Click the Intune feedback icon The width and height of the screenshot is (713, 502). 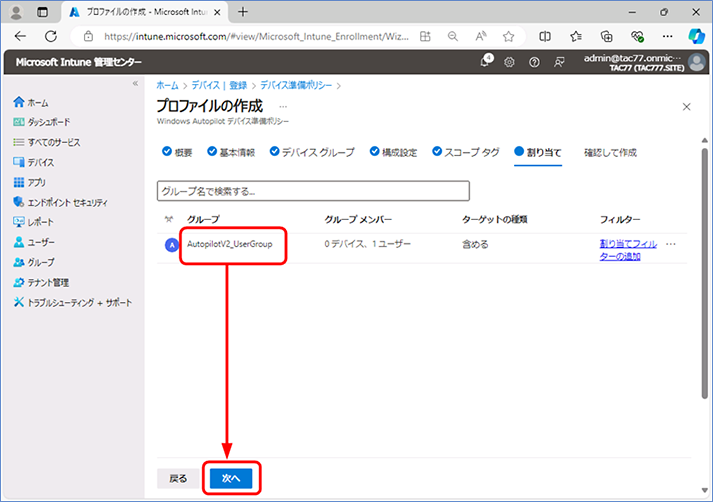[x=559, y=62]
